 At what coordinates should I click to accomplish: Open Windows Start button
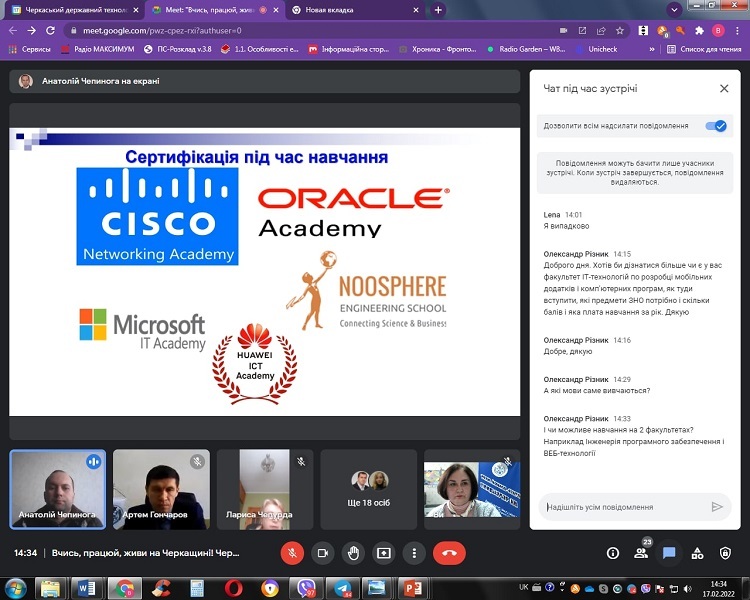click(x=15, y=588)
